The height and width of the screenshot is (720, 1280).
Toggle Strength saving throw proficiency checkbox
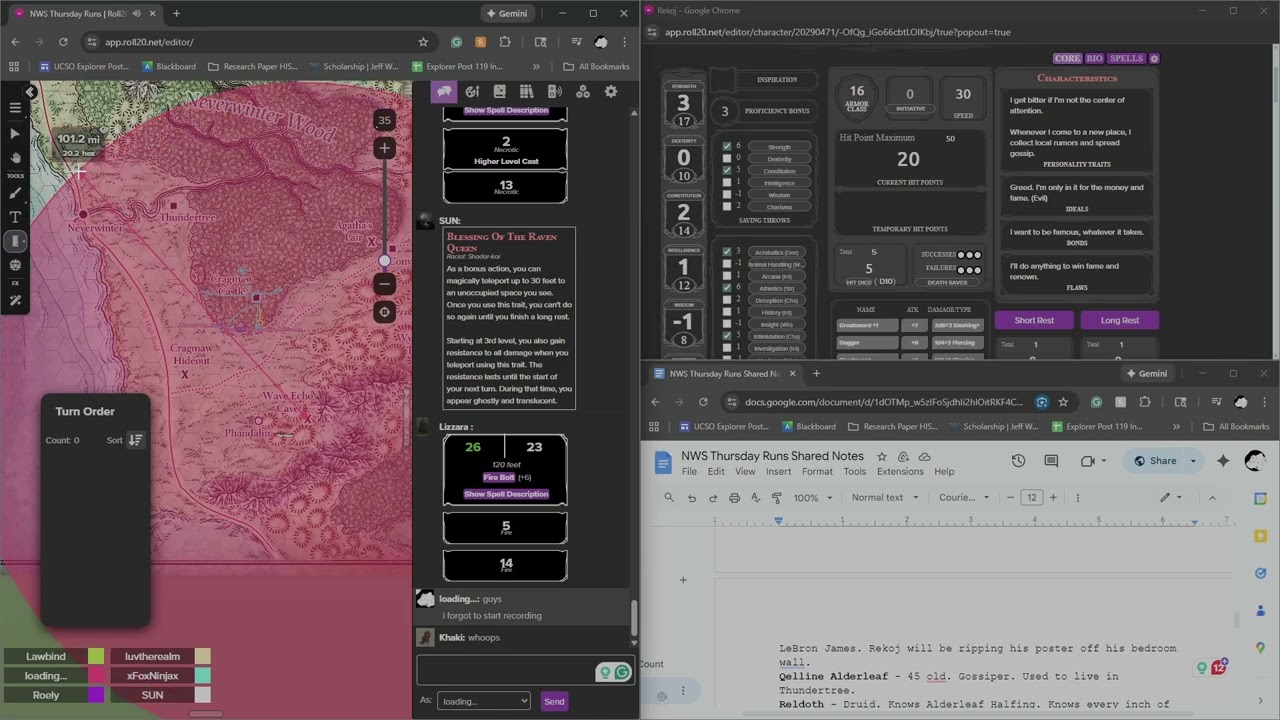tap(726, 146)
